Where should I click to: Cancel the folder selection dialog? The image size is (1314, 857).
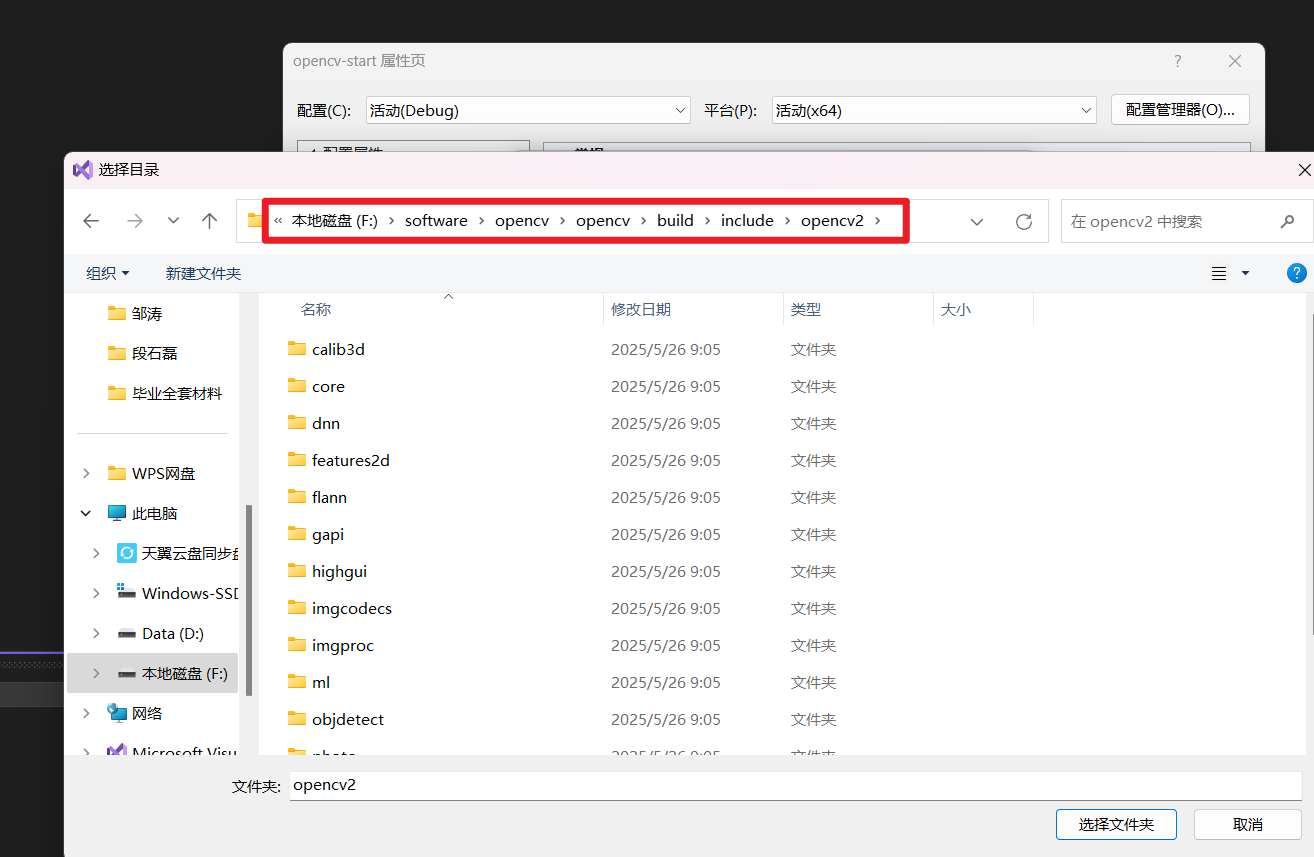[x=1248, y=825]
